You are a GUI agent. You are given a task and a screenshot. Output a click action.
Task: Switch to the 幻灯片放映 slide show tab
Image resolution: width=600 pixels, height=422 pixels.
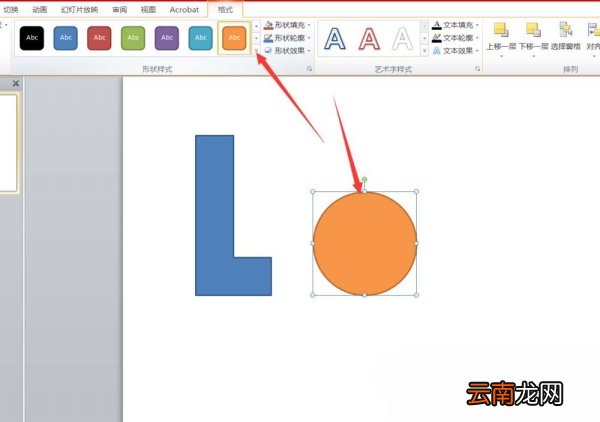coord(80,10)
